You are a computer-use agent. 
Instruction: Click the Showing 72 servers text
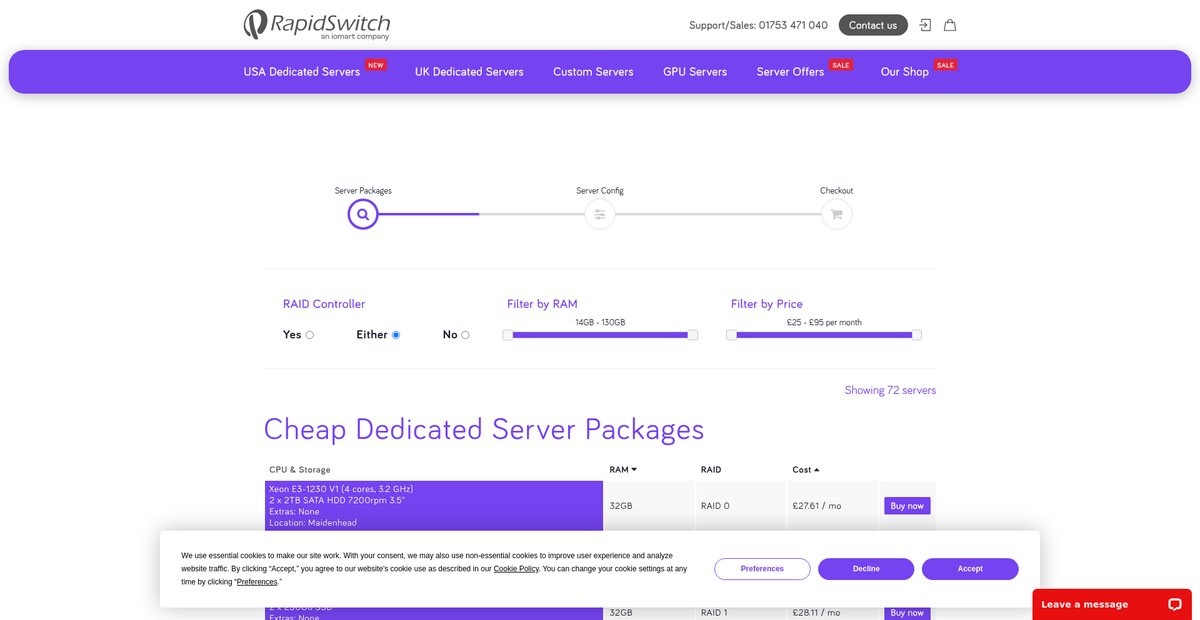[x=890, y=390]
